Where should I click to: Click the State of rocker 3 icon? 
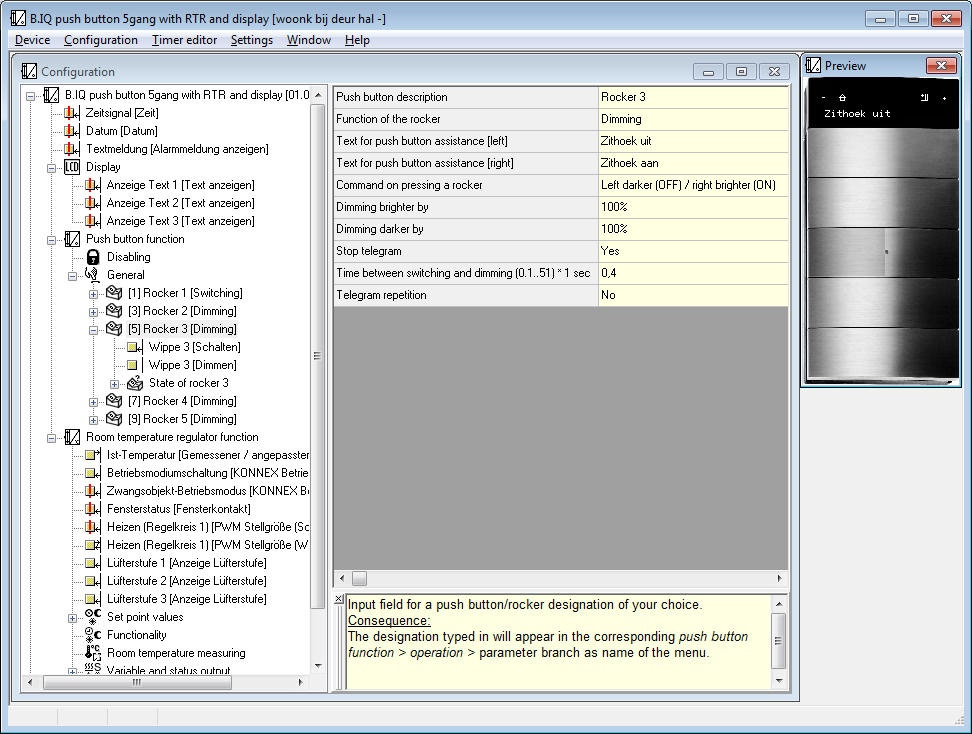click(x=134, y=383)
